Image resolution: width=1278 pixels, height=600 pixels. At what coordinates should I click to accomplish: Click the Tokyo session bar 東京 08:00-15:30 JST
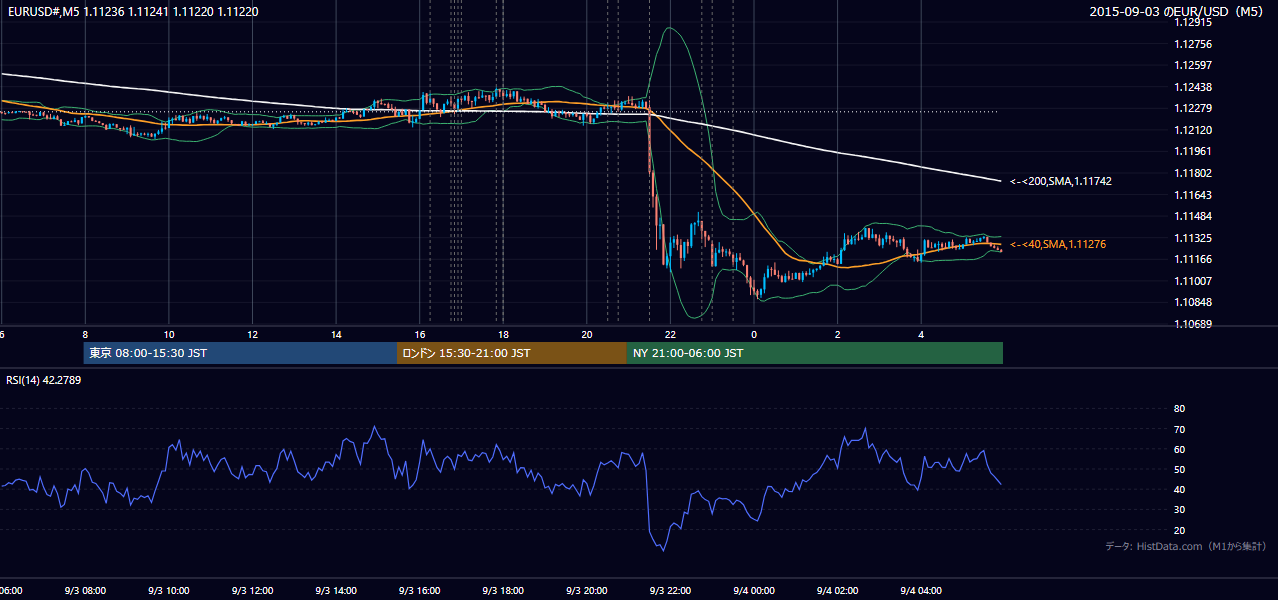point(240,353)
